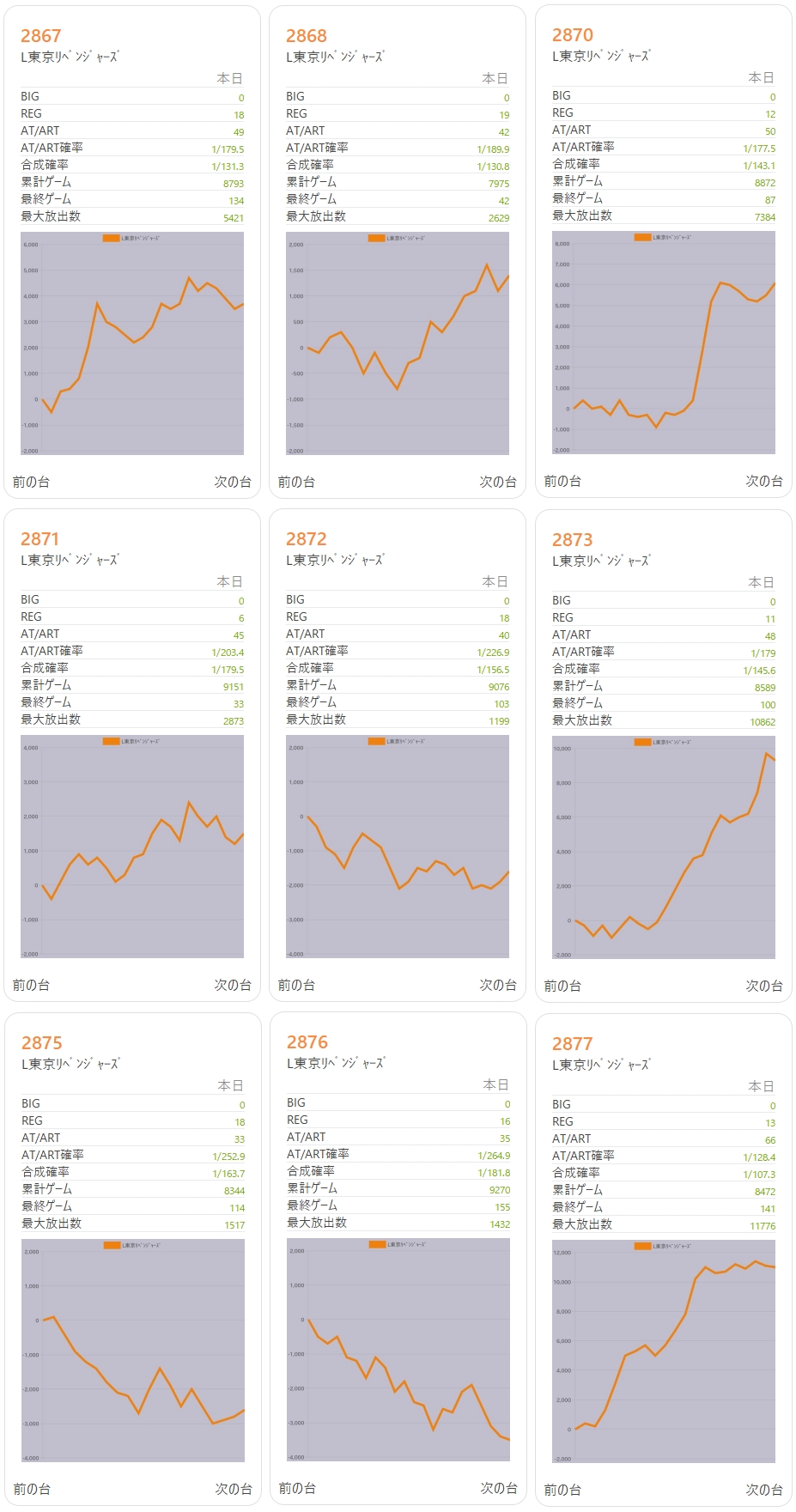Open 次の台 from machine 2877 card
Viewport: 796px width, 1512px height.
[x=763, y=1490]
